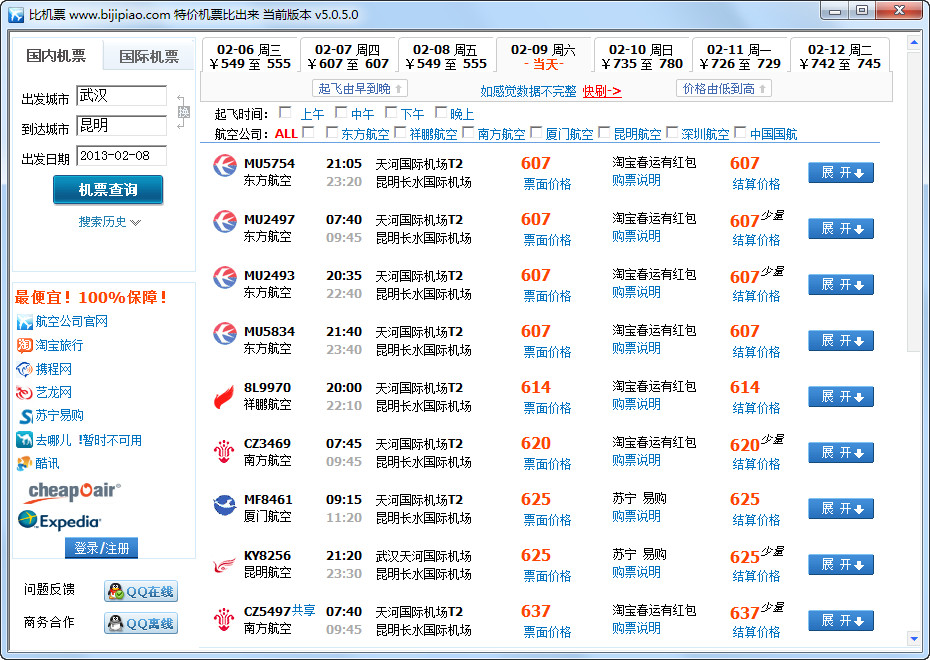Image resolution: width=930 pixels, height=660 pixels.
Task: Tick the 晚上 departure time checkbox
Action: pos(441,113)
